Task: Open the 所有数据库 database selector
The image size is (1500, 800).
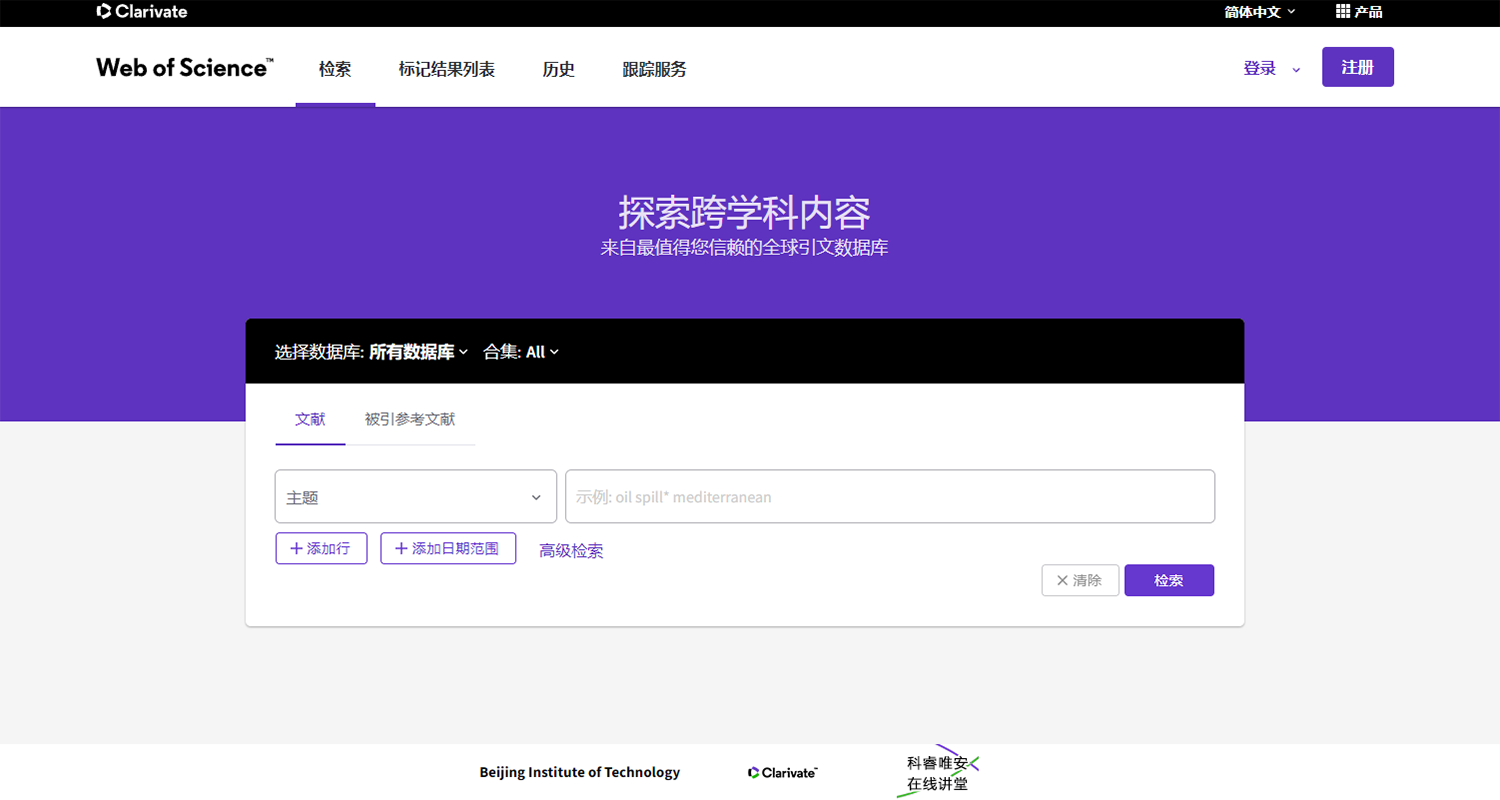Action: click(419, 352)
